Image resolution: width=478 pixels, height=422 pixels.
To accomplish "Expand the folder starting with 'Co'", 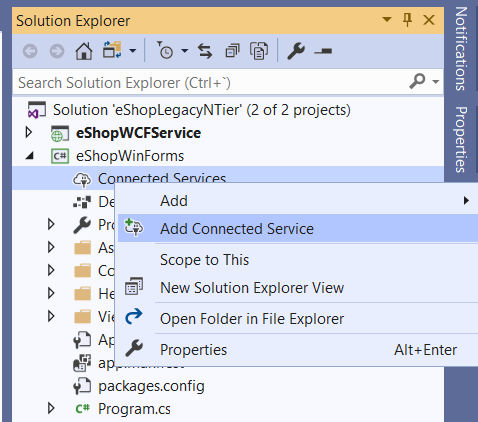I will (51, 270).
